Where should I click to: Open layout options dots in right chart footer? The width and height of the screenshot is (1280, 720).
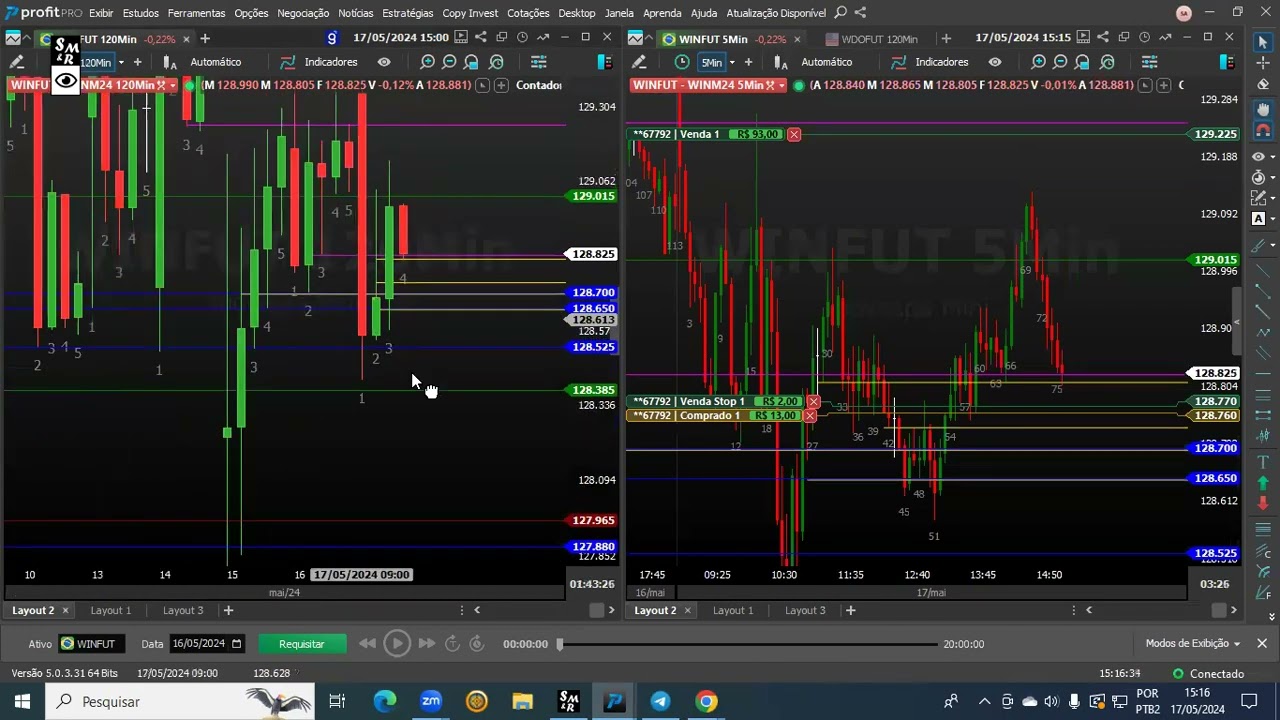pos(1073,610)
